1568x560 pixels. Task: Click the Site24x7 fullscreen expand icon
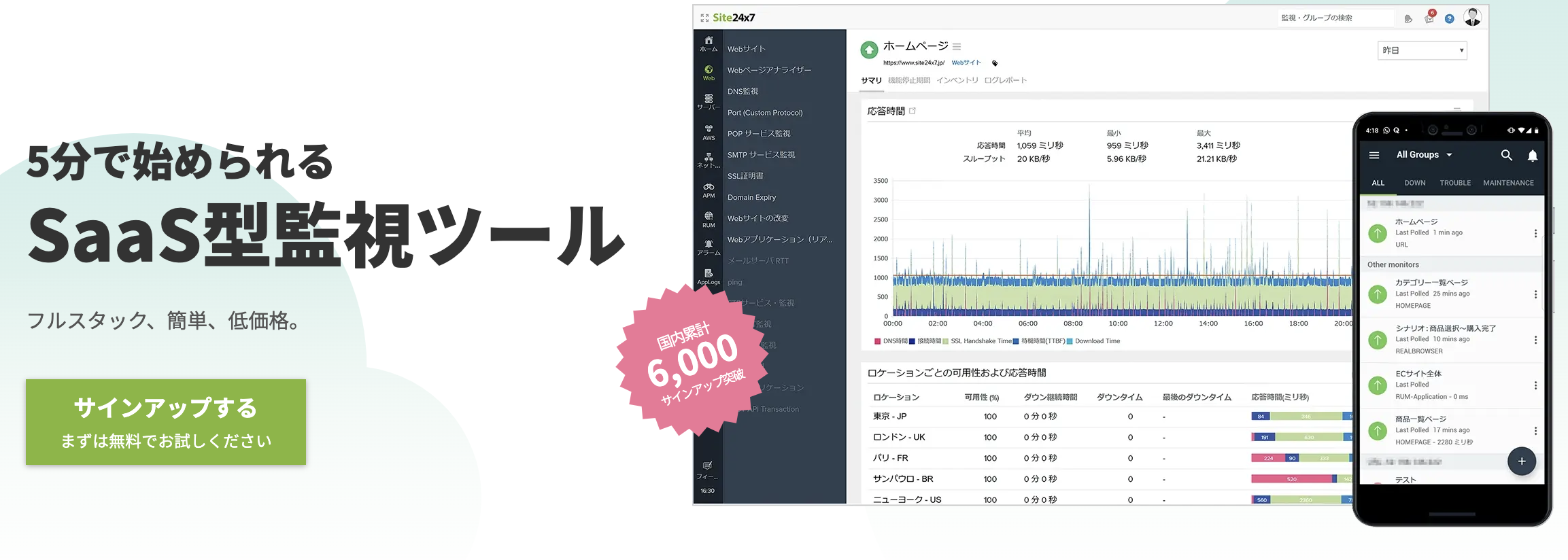(x=704, y=18)
